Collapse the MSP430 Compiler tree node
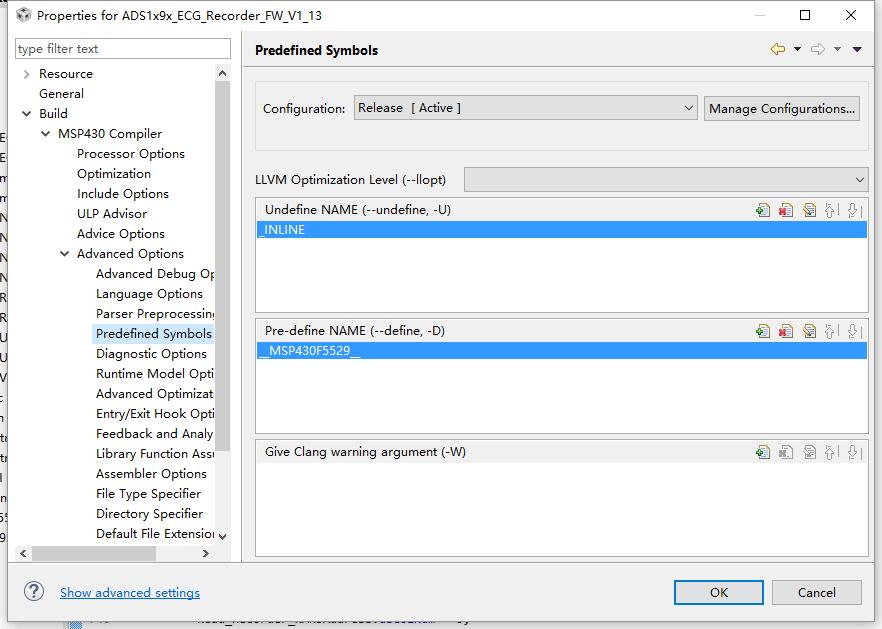Image resolution: width=882 pixels, height=629 pixels. pyautogui.click(x=46, y=134)
